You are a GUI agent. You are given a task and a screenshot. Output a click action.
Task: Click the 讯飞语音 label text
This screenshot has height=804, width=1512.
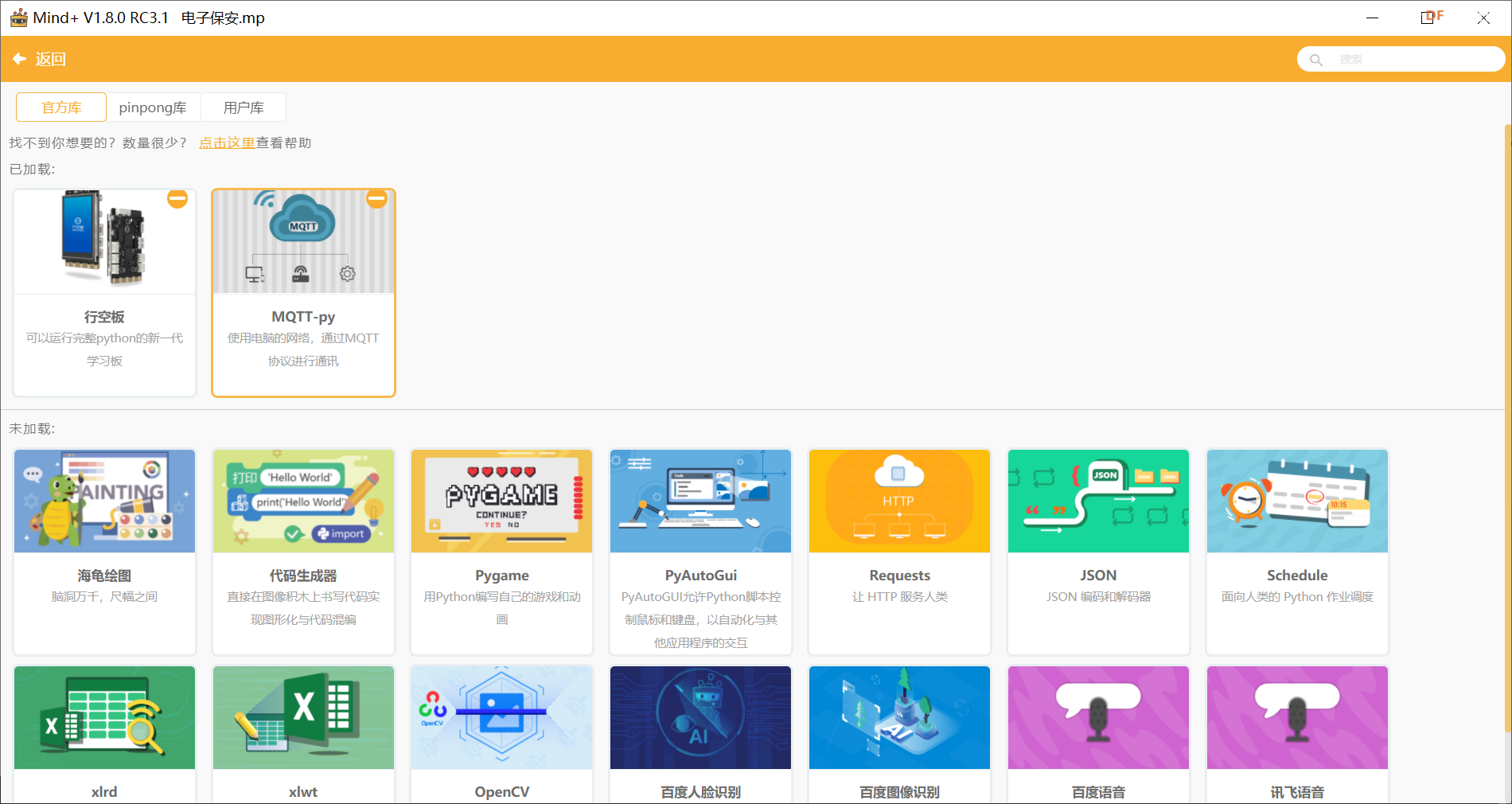[1297, 792]
